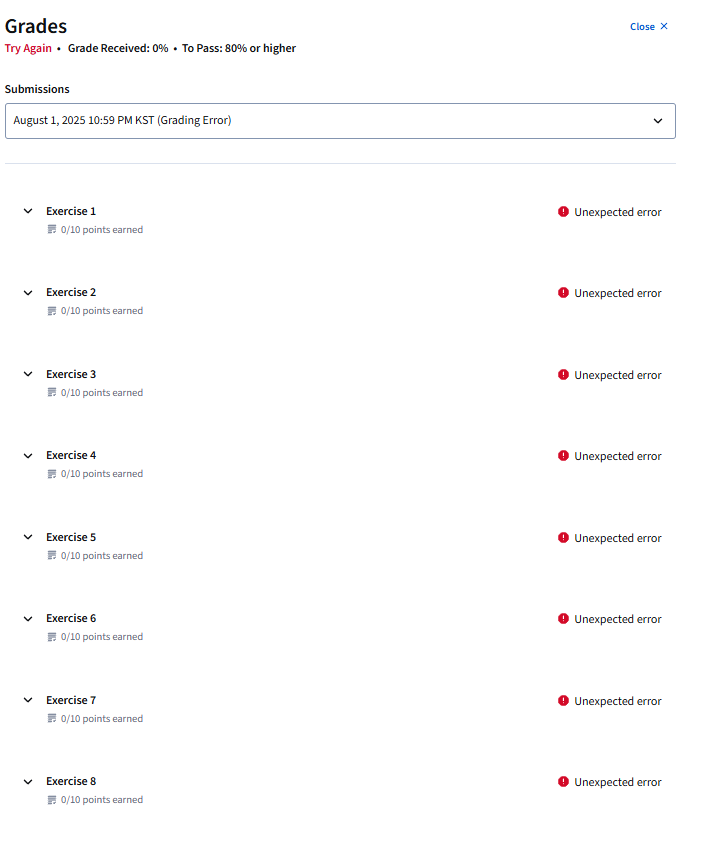The image size is (709, 852).
Task: Close the Grades panel
Action: (648, 27)
